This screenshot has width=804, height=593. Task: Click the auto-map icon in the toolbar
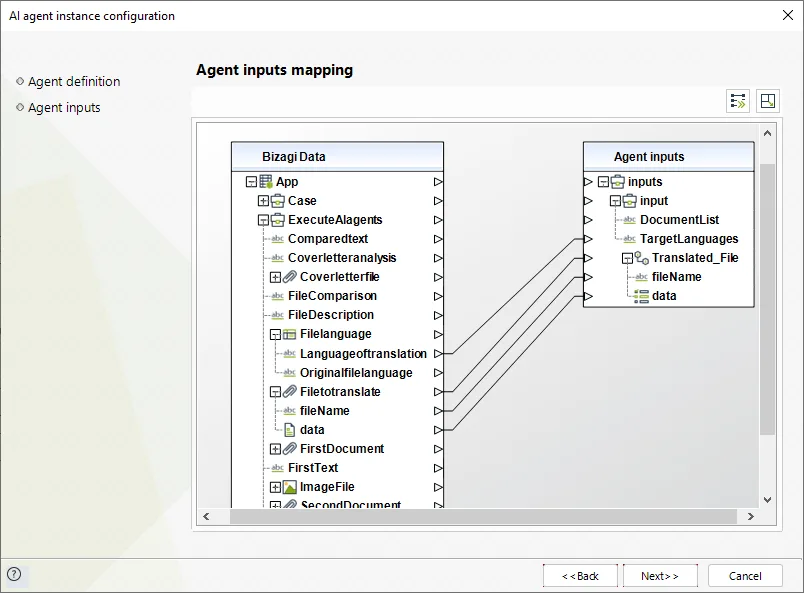pos(738,101)
